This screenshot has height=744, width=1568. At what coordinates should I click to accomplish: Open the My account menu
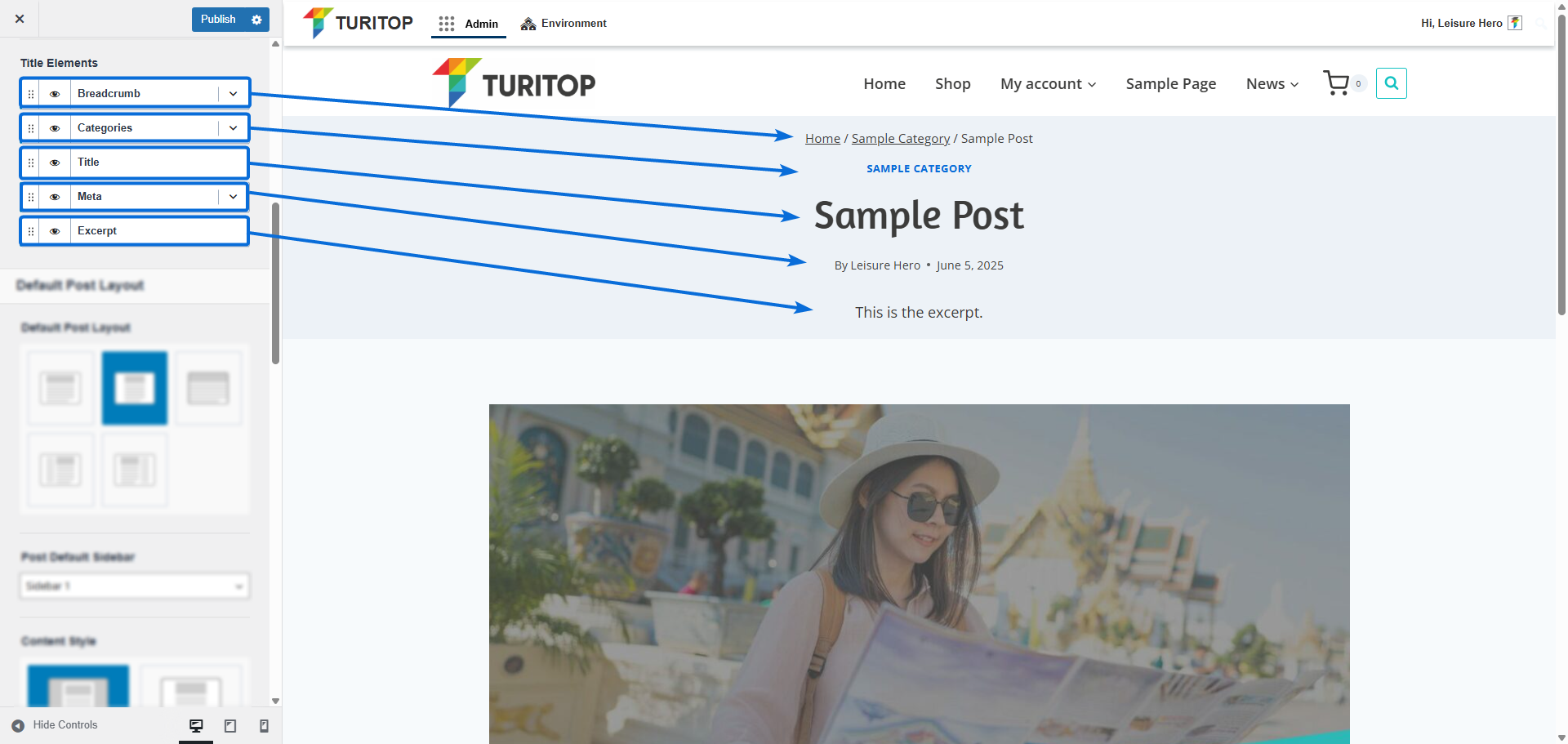pos(1048,84)
